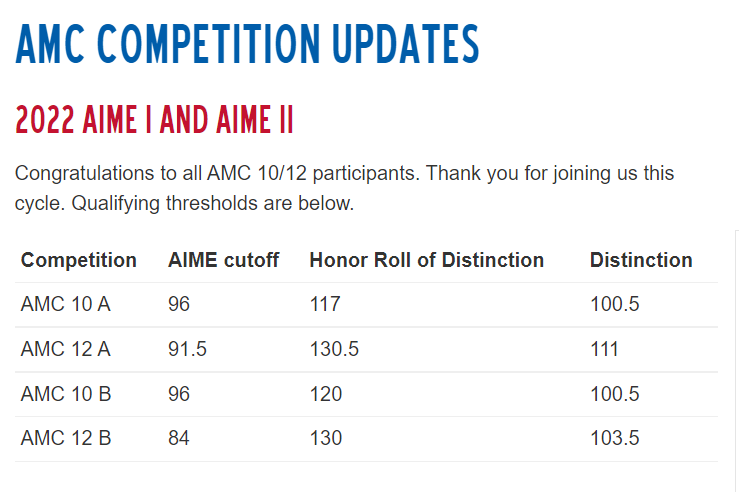This screenshot has height=492, width=739.
Task: Click the AMC 10 A cutoff value 96
Action: 179,304
